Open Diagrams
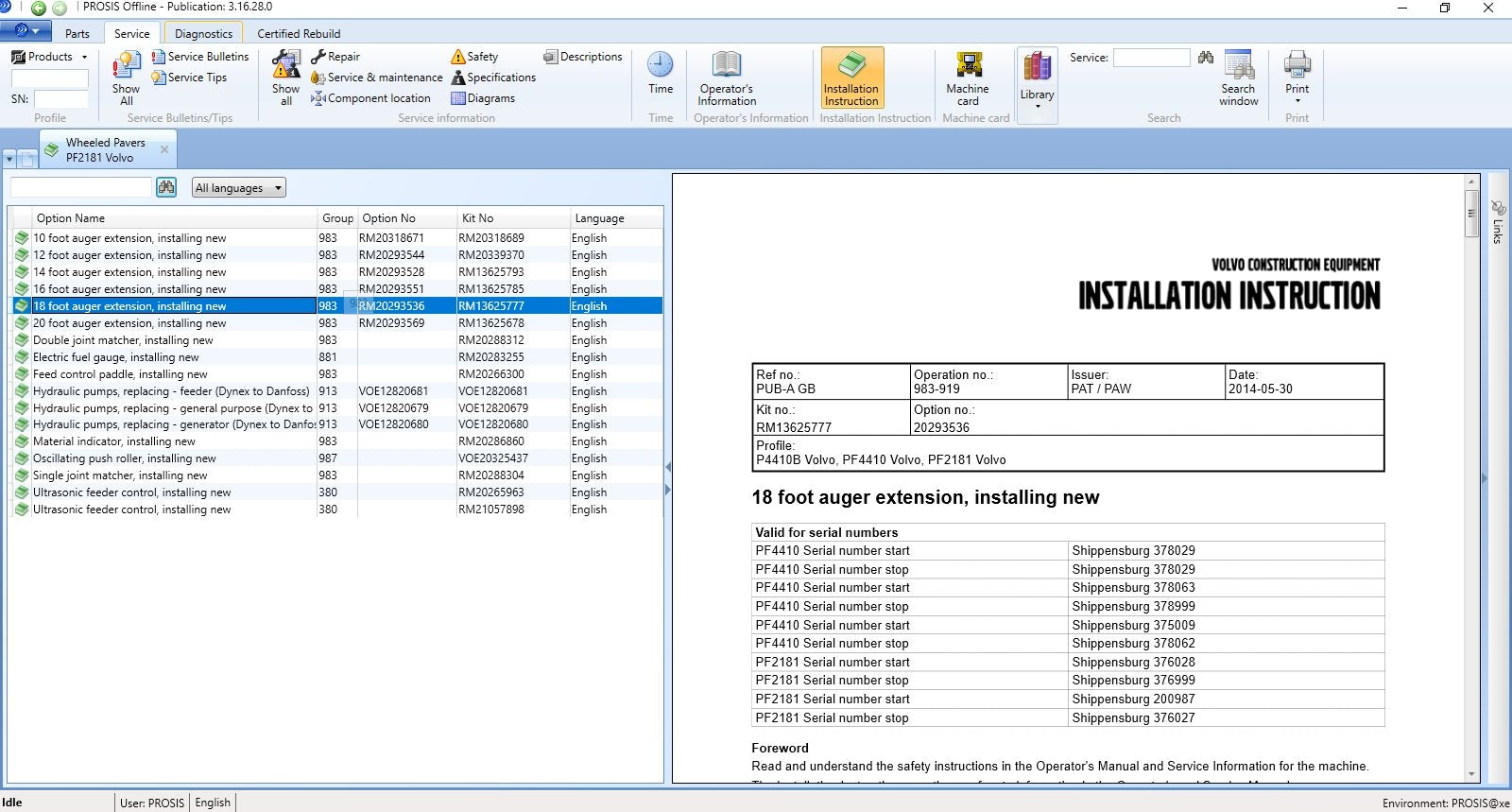This screenshot has width=1512, height=812. tap(483, 98)
